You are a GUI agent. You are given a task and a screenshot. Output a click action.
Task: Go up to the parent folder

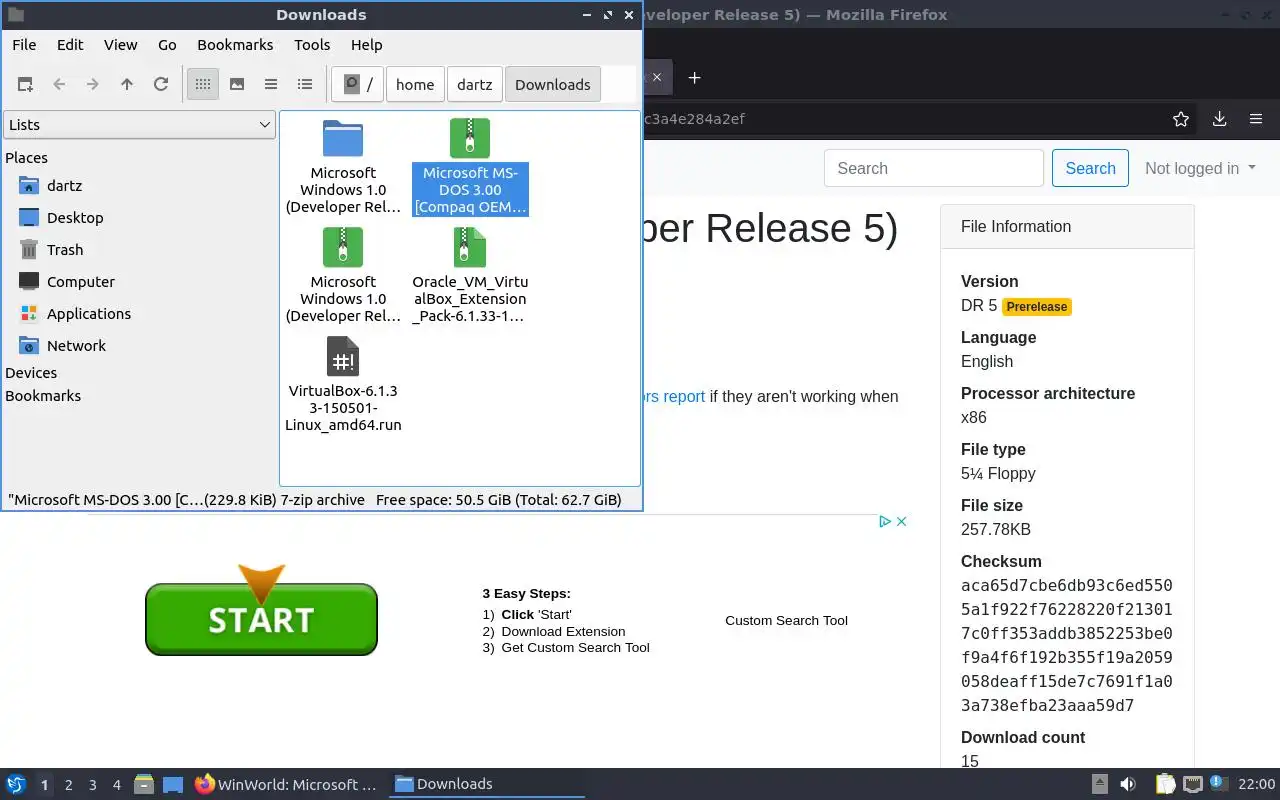coord(127,84)
